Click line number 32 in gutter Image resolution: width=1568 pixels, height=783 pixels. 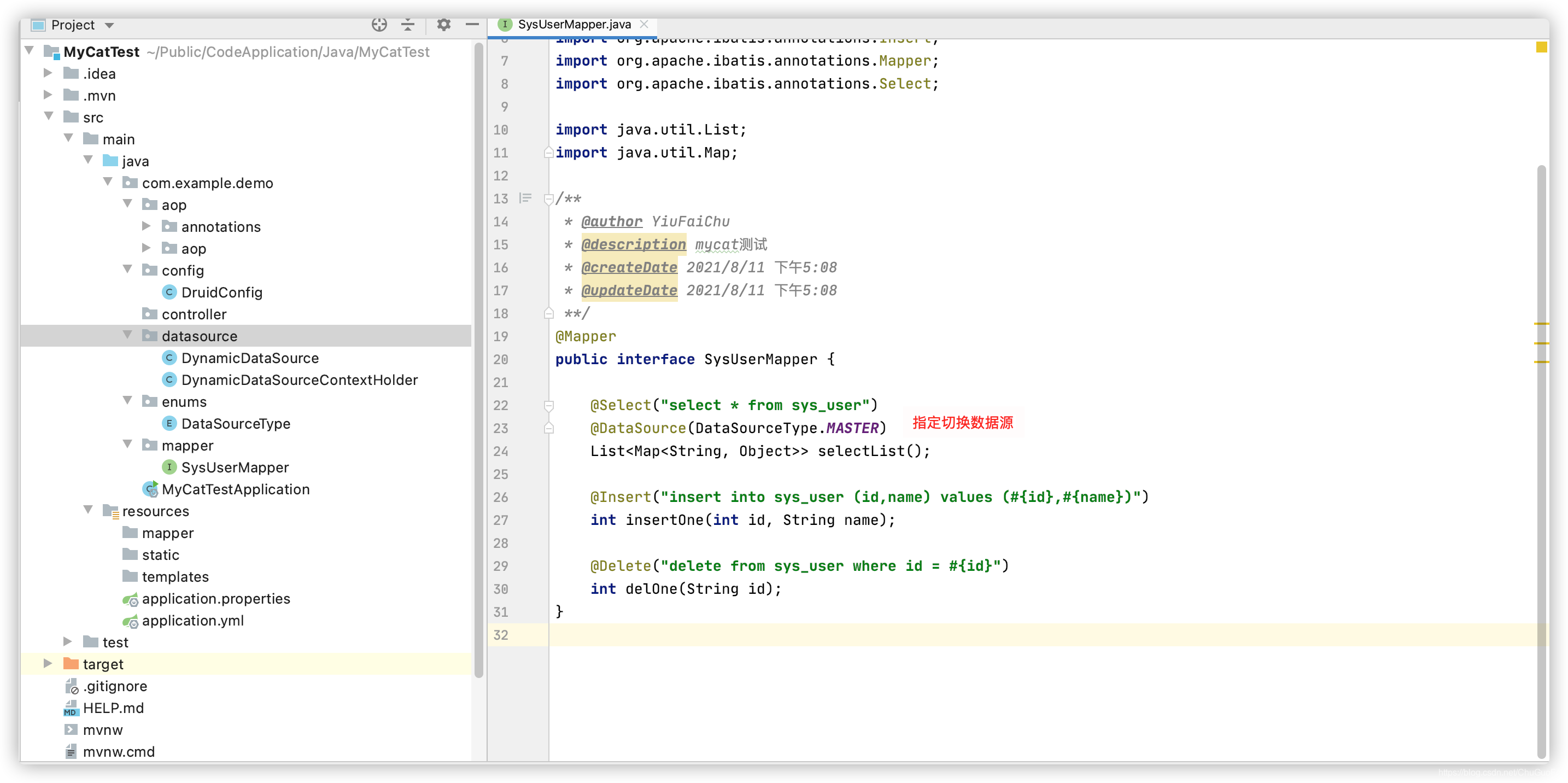[x=501, y=635]
